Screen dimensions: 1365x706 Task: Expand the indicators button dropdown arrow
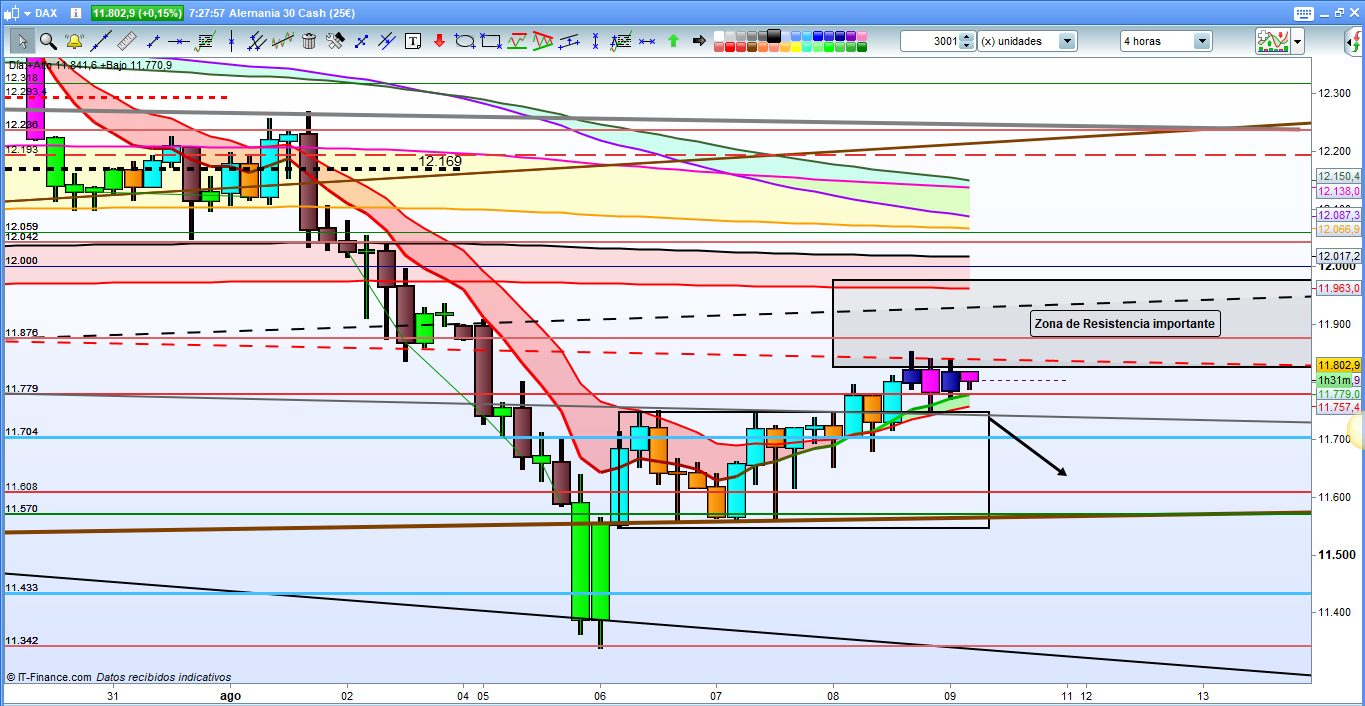tap(1297, 41)
